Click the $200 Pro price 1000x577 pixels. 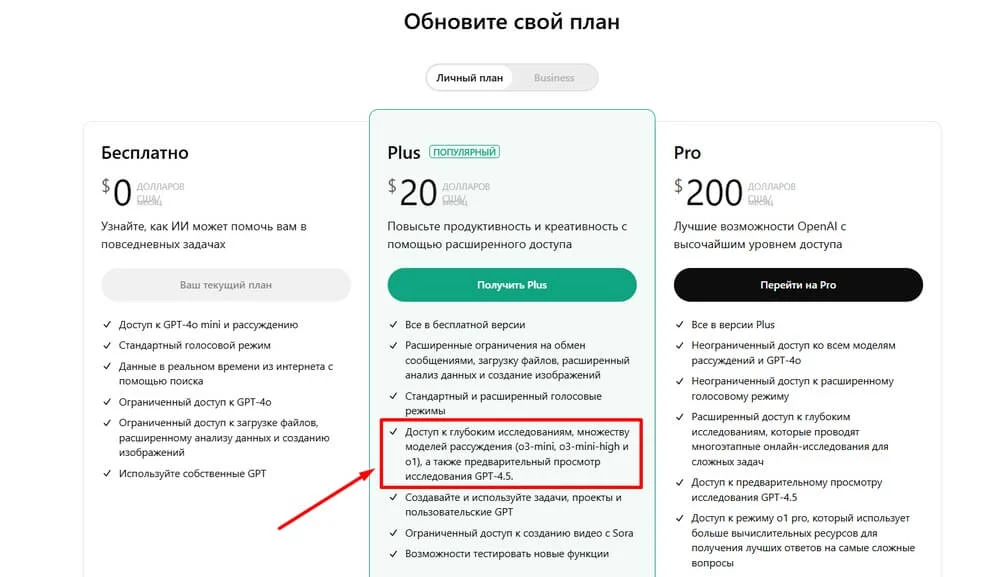coord(714,191)
